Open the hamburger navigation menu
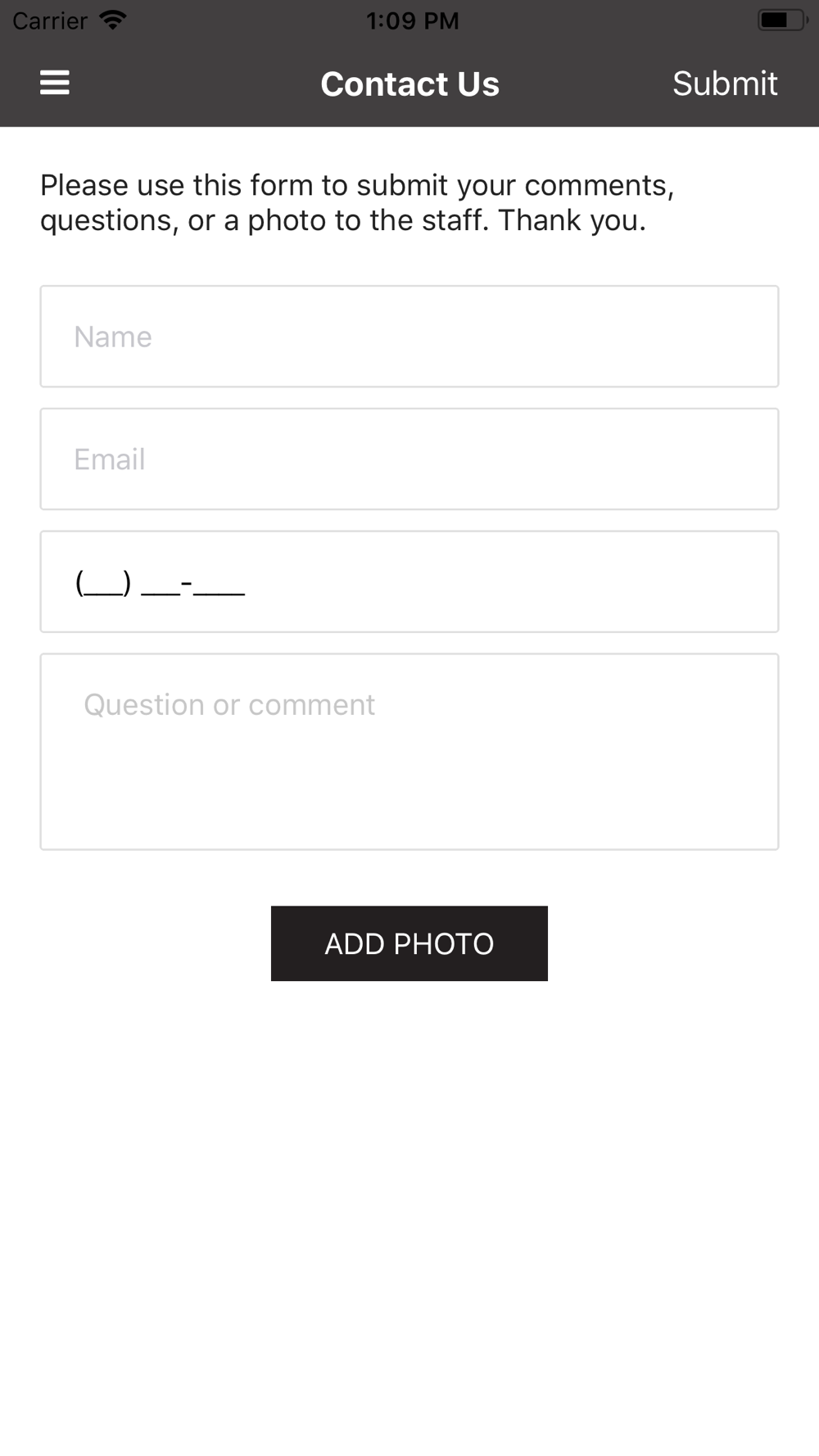 pyautogui.click(x=55, y=83)
